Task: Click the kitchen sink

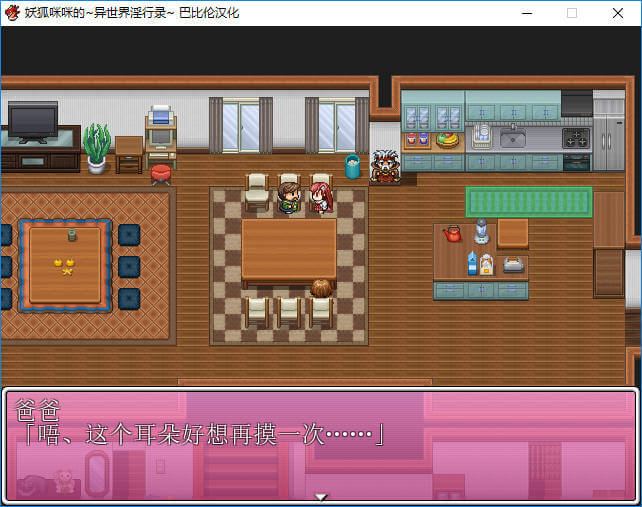Action: [x=513, y=137]
